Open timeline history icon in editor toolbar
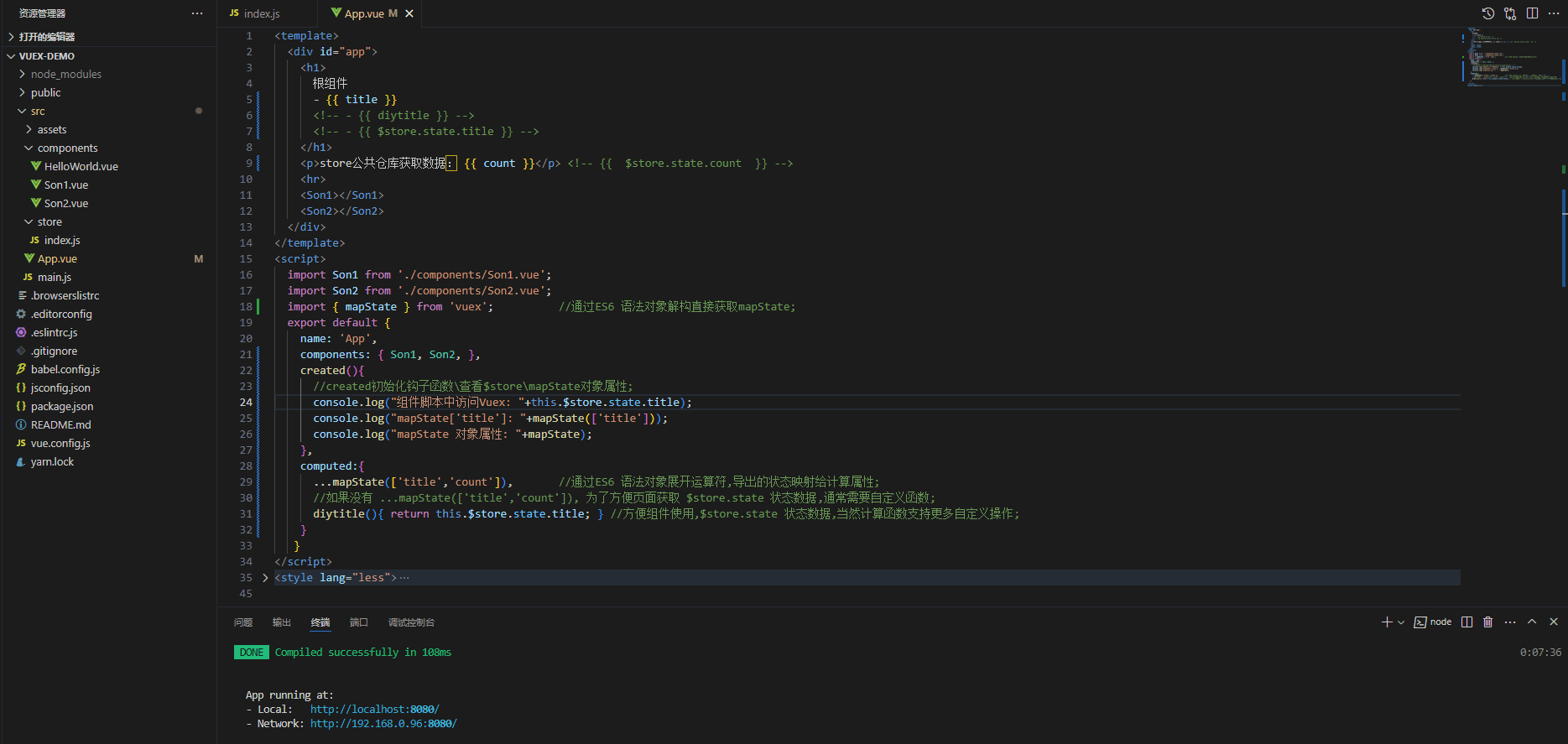 point(1488,13)
